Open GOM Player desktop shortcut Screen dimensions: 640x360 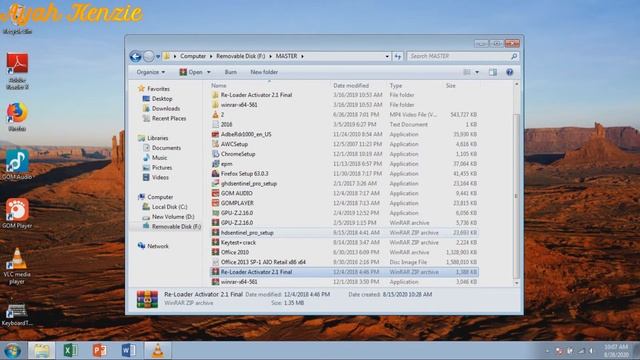(17, 213)
